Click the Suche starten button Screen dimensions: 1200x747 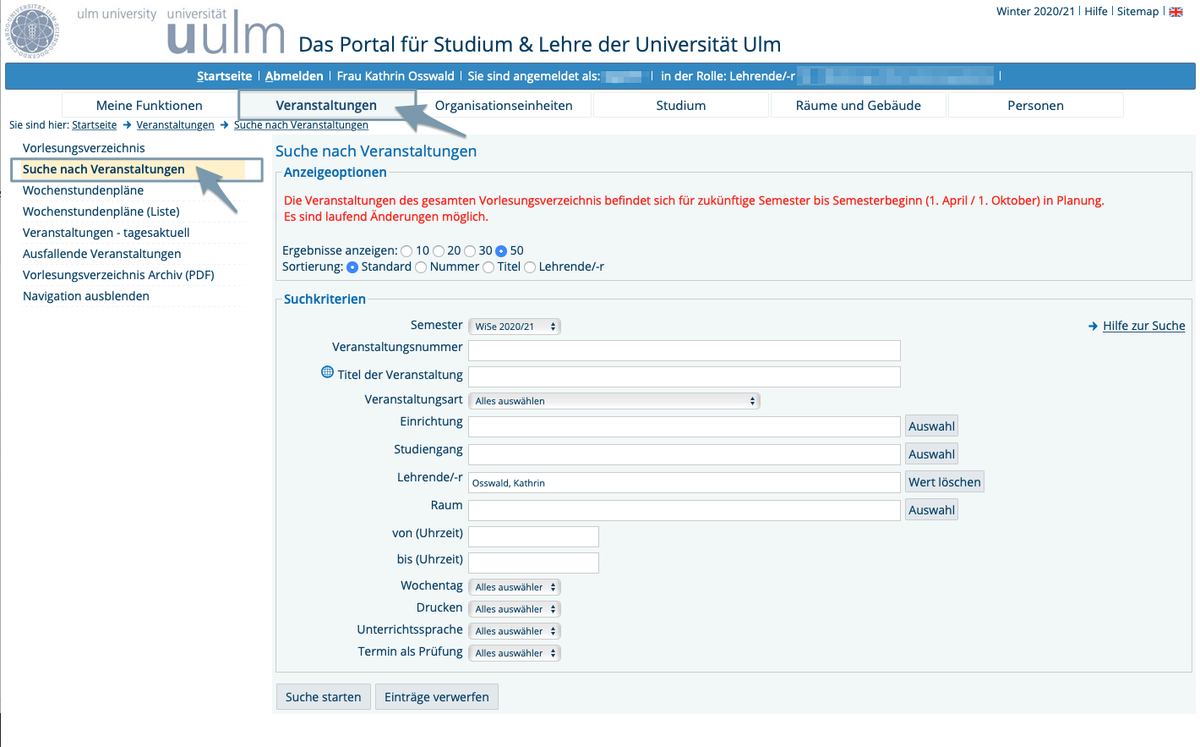pos(323,697)
